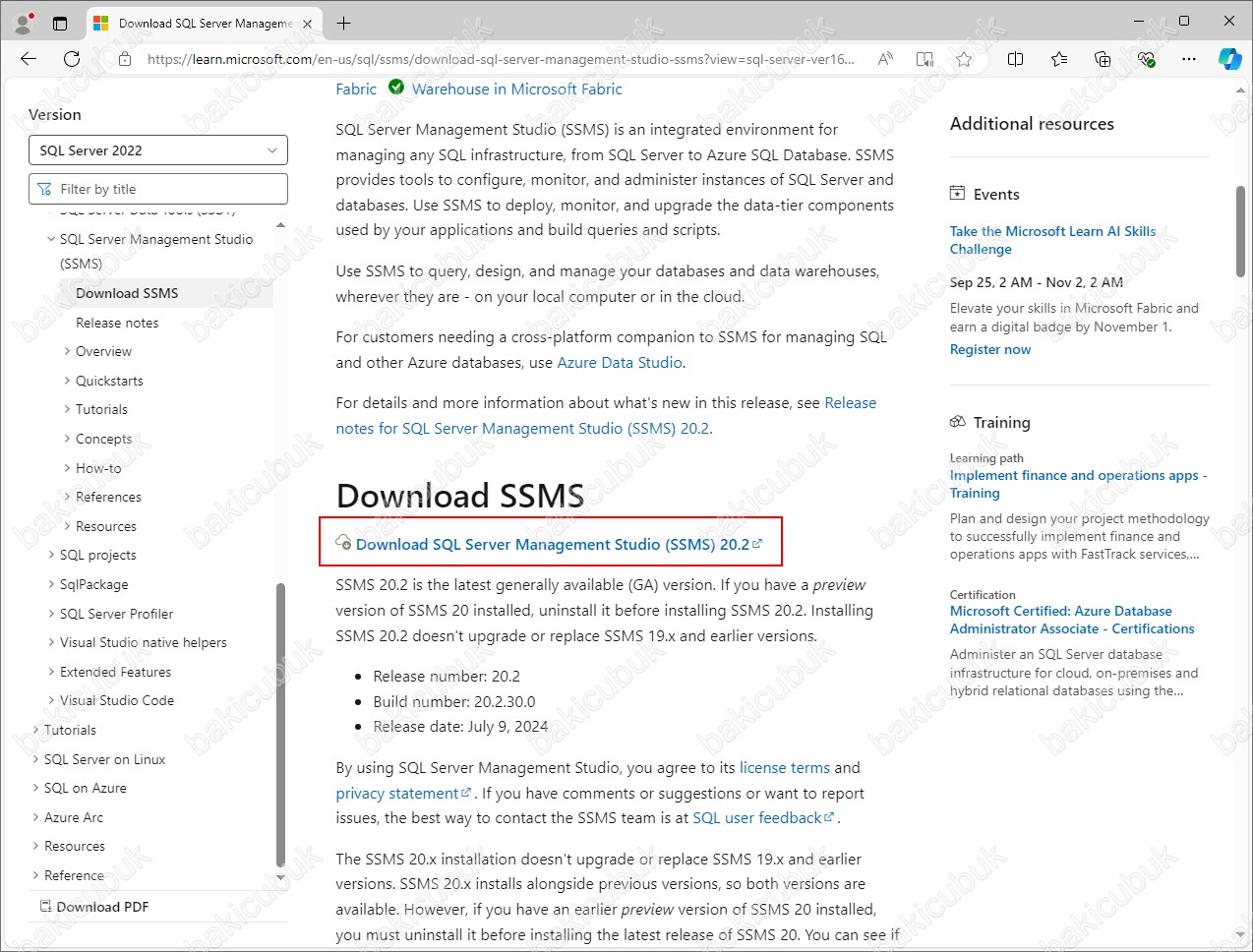1253x952 pixels.
Task: Open the Azure Data Studio link
Action: coord(620,362)
